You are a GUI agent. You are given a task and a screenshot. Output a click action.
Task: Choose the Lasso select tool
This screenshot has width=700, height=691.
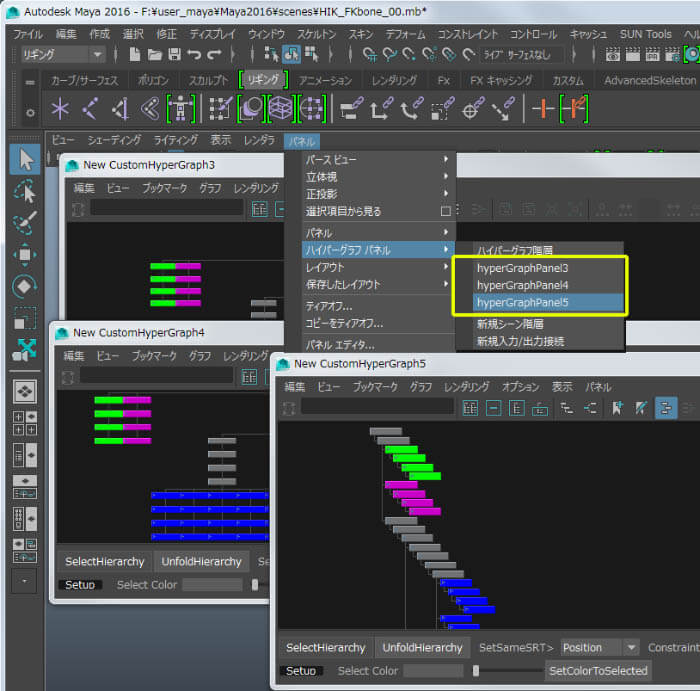point(25,191)
